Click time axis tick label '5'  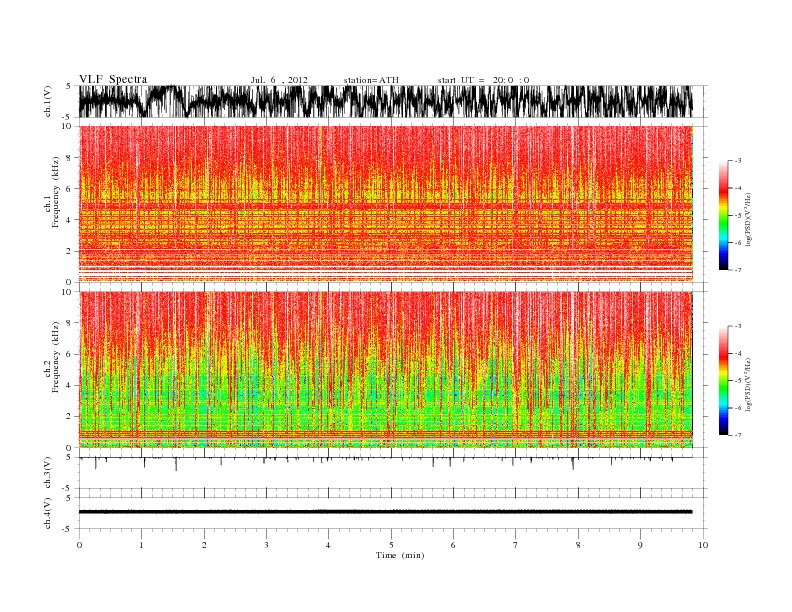coord(391,545)
